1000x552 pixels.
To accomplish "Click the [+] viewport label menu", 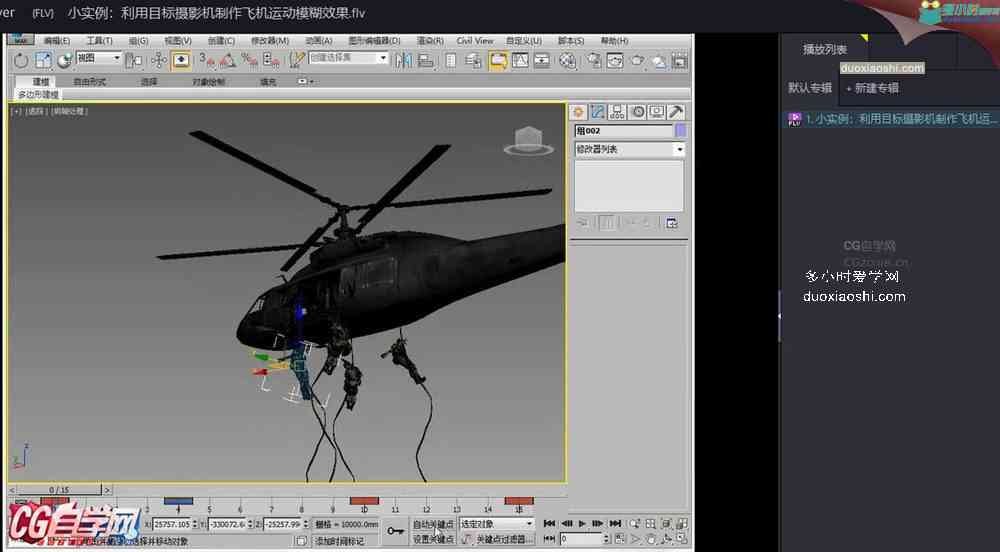I will coord(16,111).
